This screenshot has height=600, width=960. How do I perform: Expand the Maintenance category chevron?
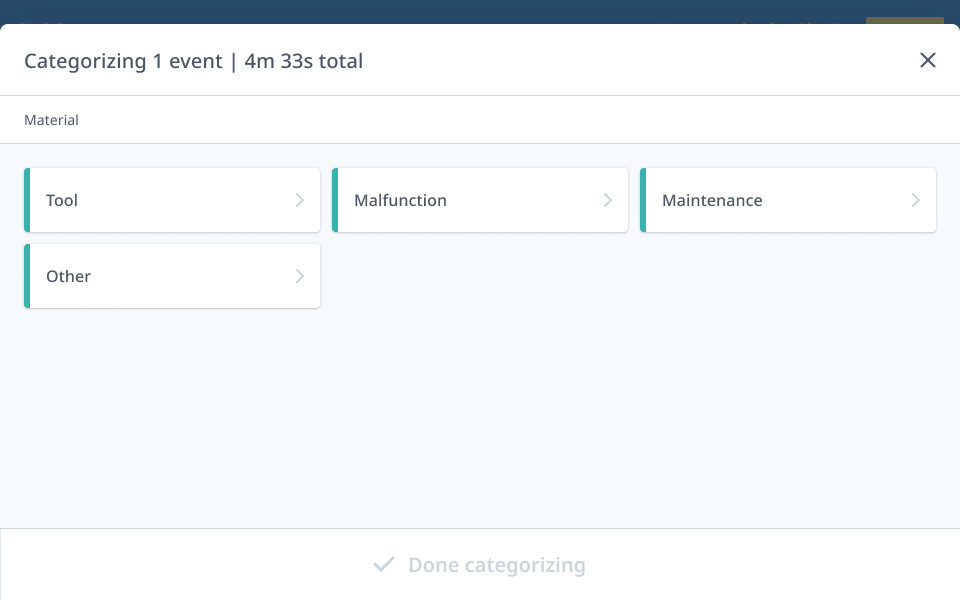916,200
